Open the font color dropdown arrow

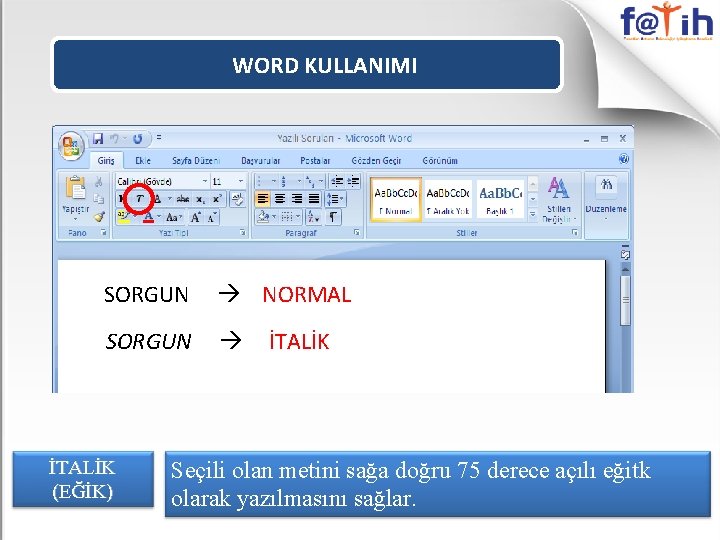[x=159, y=216]
